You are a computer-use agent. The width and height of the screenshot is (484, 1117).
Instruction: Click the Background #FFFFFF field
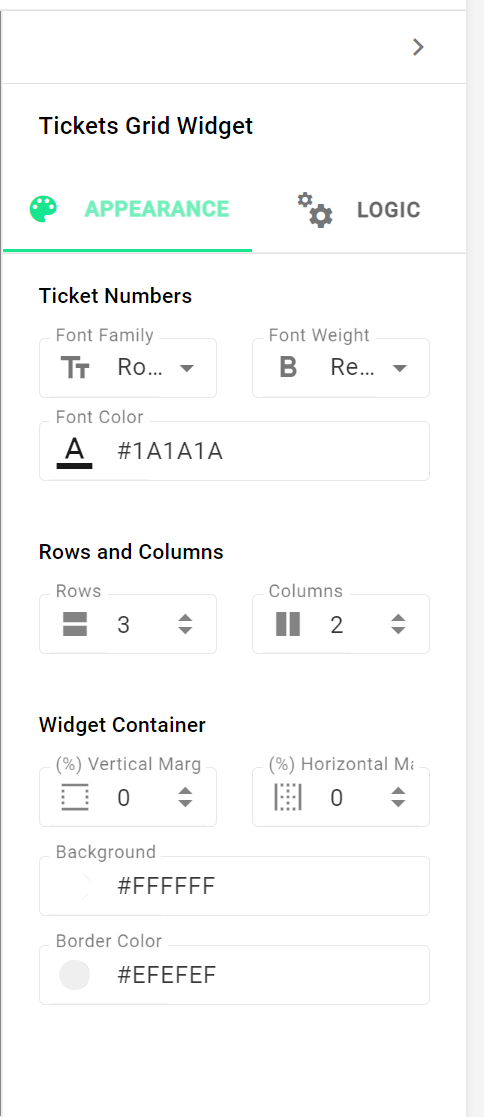pos(235,885)
